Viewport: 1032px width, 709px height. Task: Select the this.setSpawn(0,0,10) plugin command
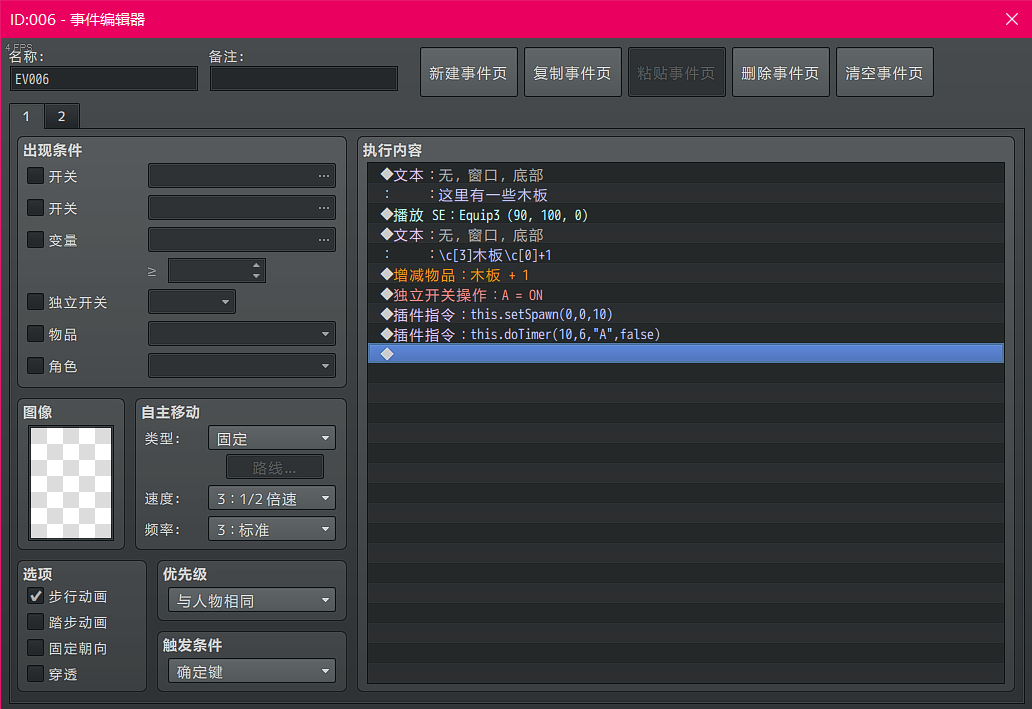tap(686, 314)
